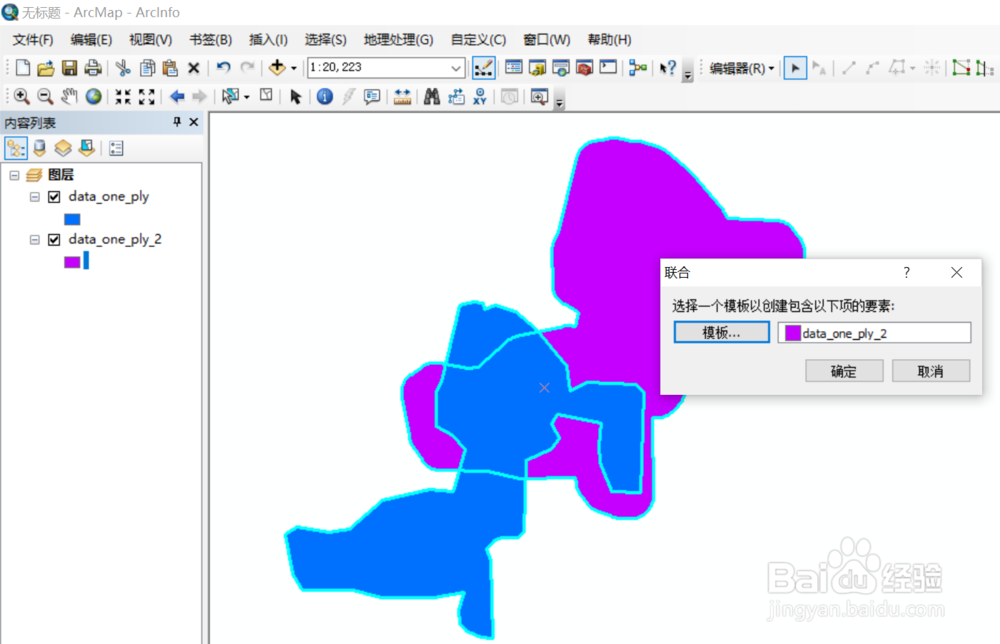Open the Table of Contents window icon

pyautogui.click(x=513, y=68)
